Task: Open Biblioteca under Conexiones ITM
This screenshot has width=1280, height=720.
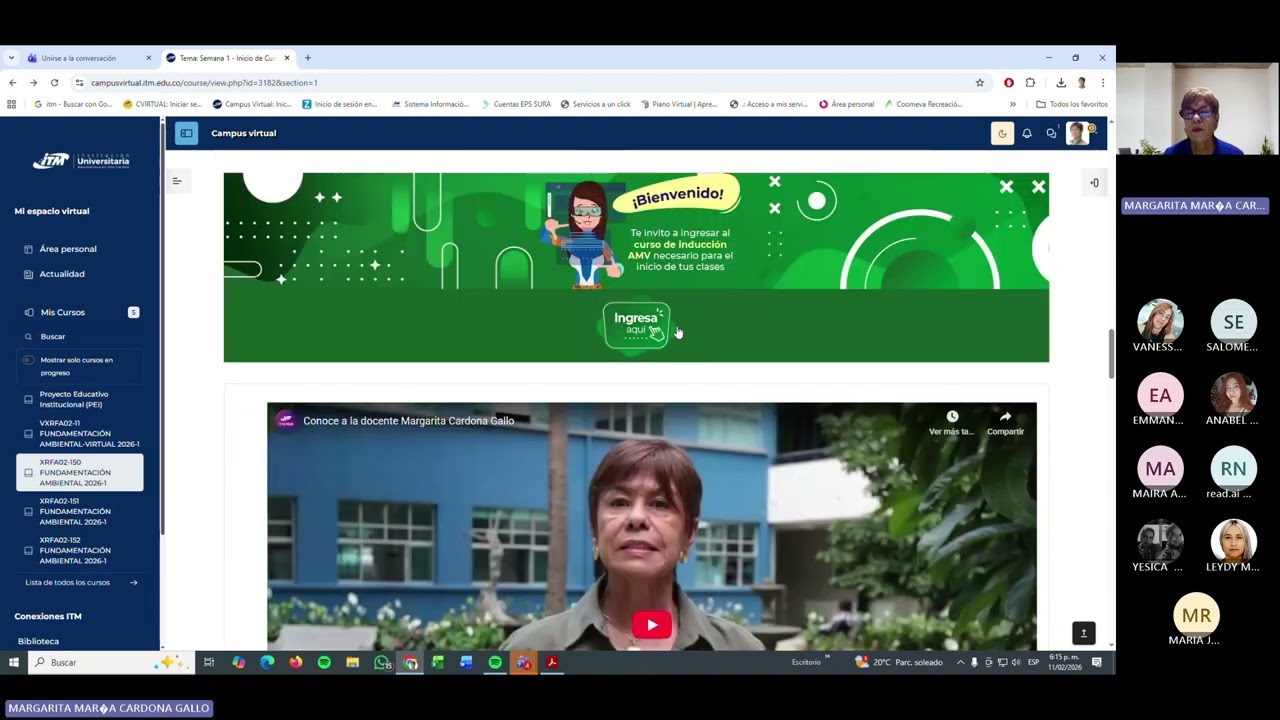Action: (x=38, y=641)
